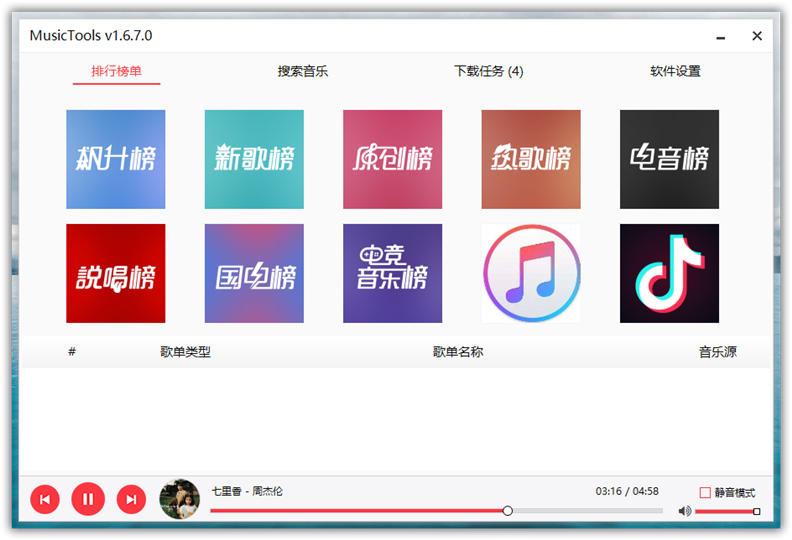Switch to the 下载任务 (4) tab
Viewport: 792px width, 540px height.
pos(488,72)
